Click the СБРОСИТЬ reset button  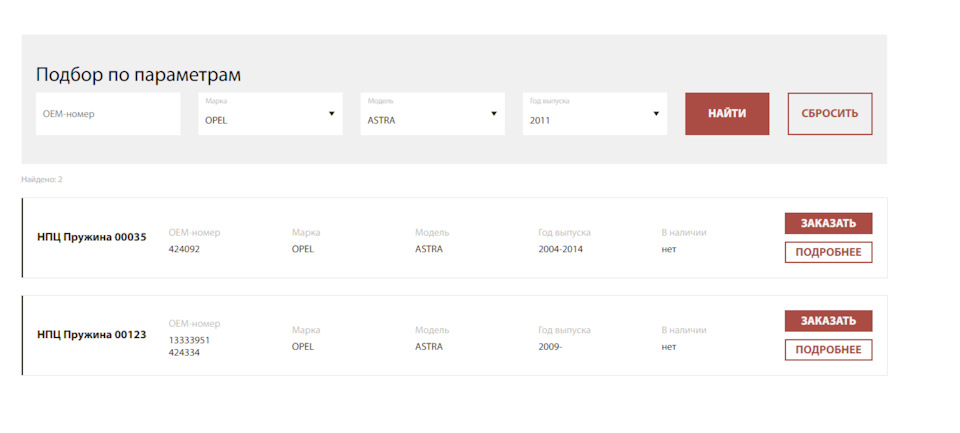(829, 114)
